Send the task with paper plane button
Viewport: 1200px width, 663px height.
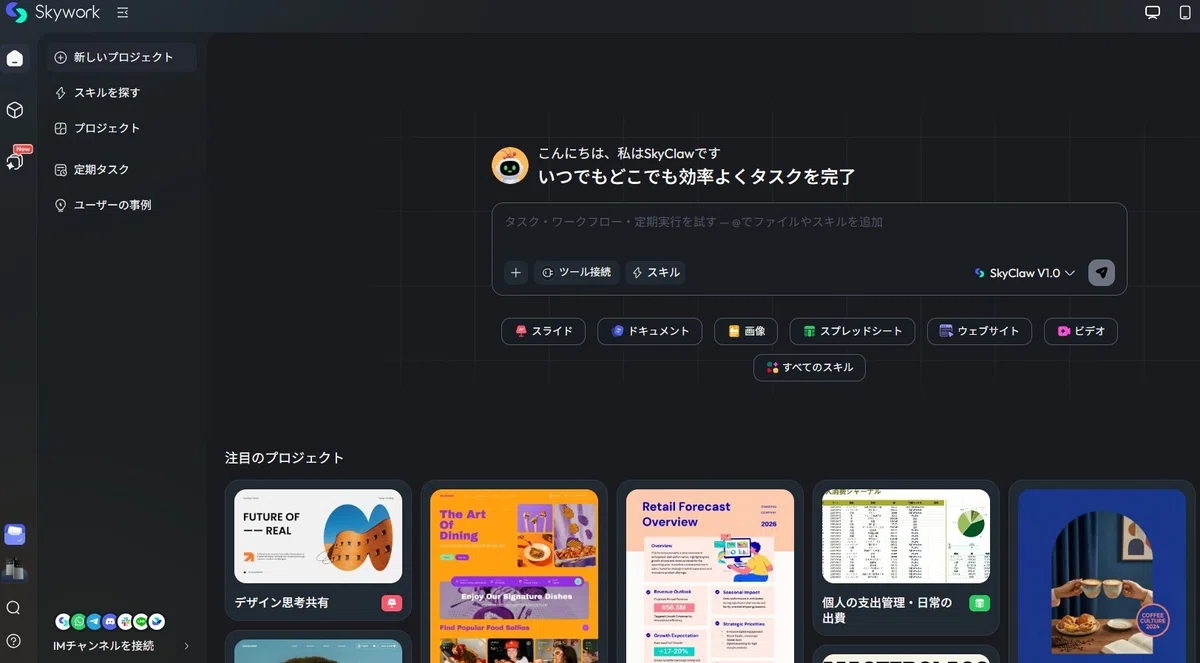coord(1101,273)
